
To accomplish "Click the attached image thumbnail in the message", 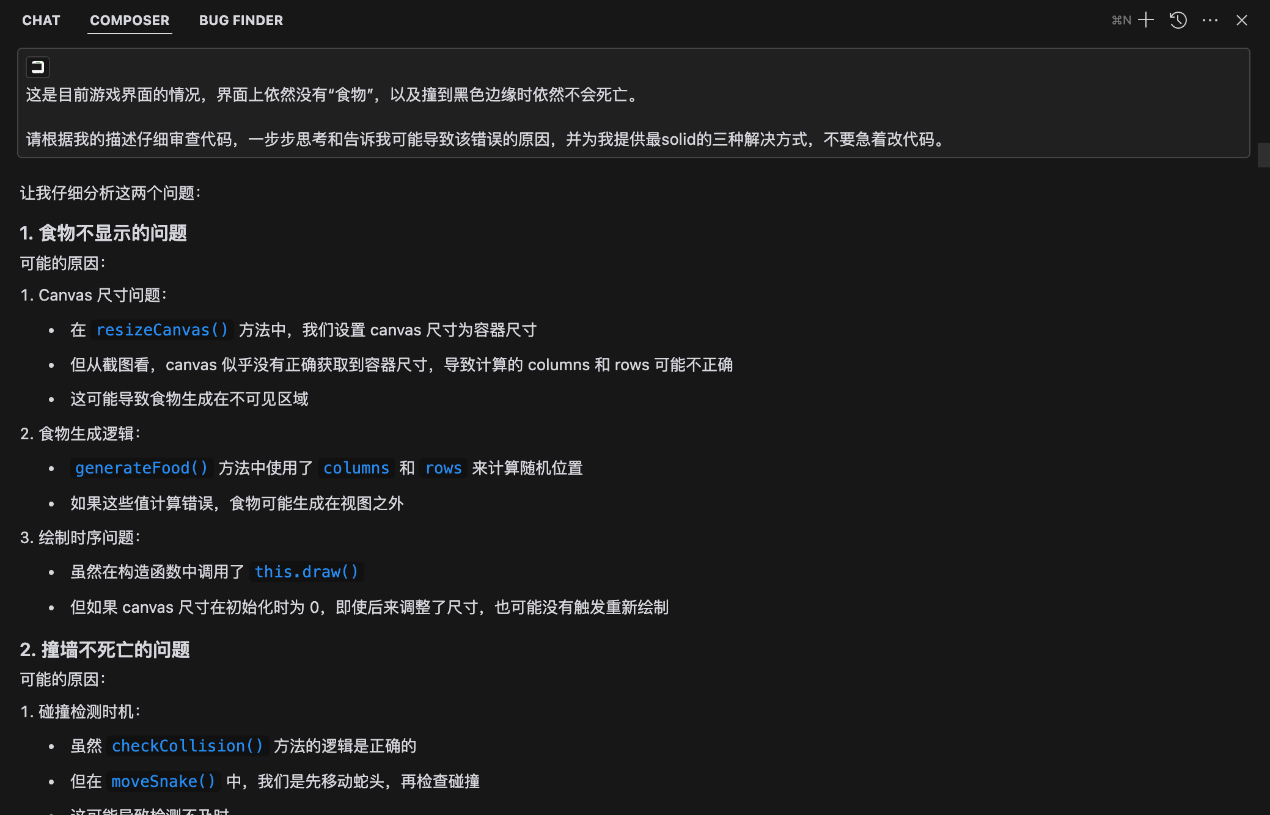I will pos(38,68).
